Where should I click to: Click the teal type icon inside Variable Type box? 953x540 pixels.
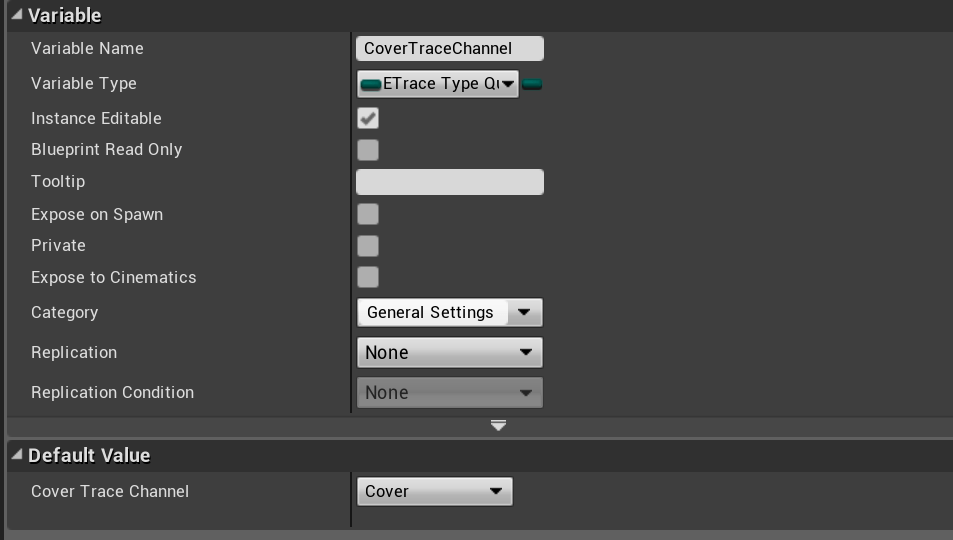click(371, 84)
